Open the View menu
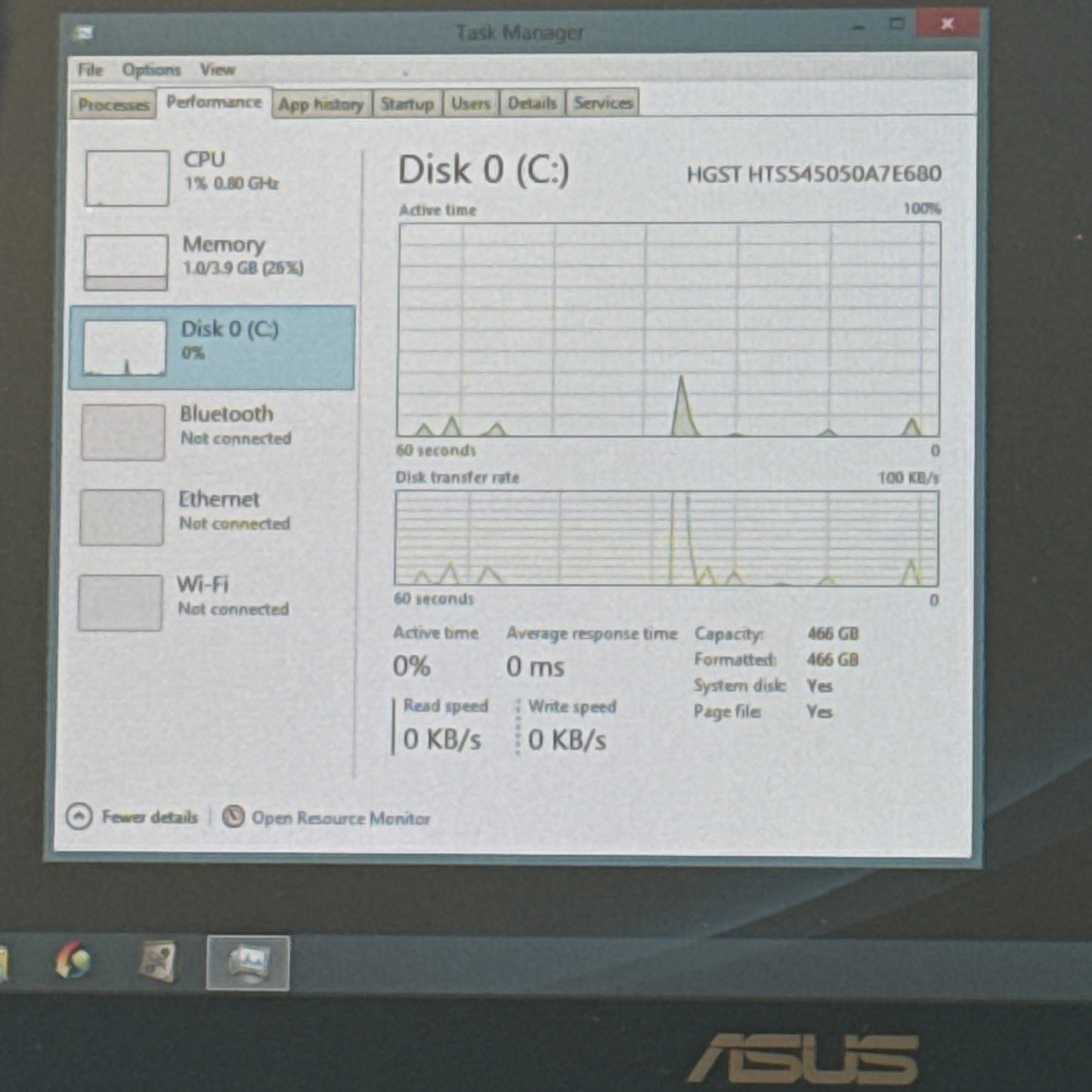Image resolution: width=1092 pixels, height=1092 pixels. point(217,69)
